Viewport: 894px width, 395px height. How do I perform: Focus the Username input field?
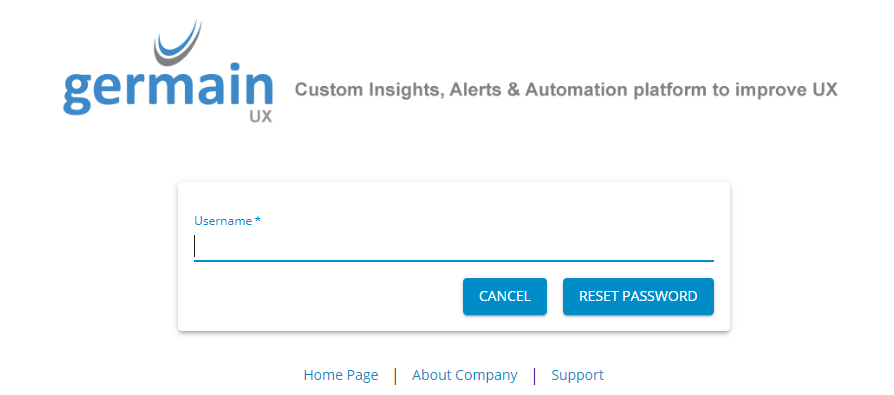click(x=454, y=246)
